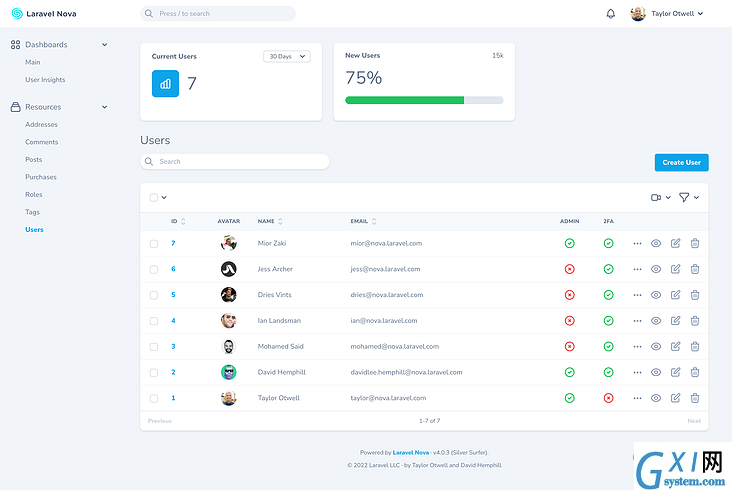The image size is (732, 490).
Task: View the Mior Zaki user details
Action: coord(656,243)
